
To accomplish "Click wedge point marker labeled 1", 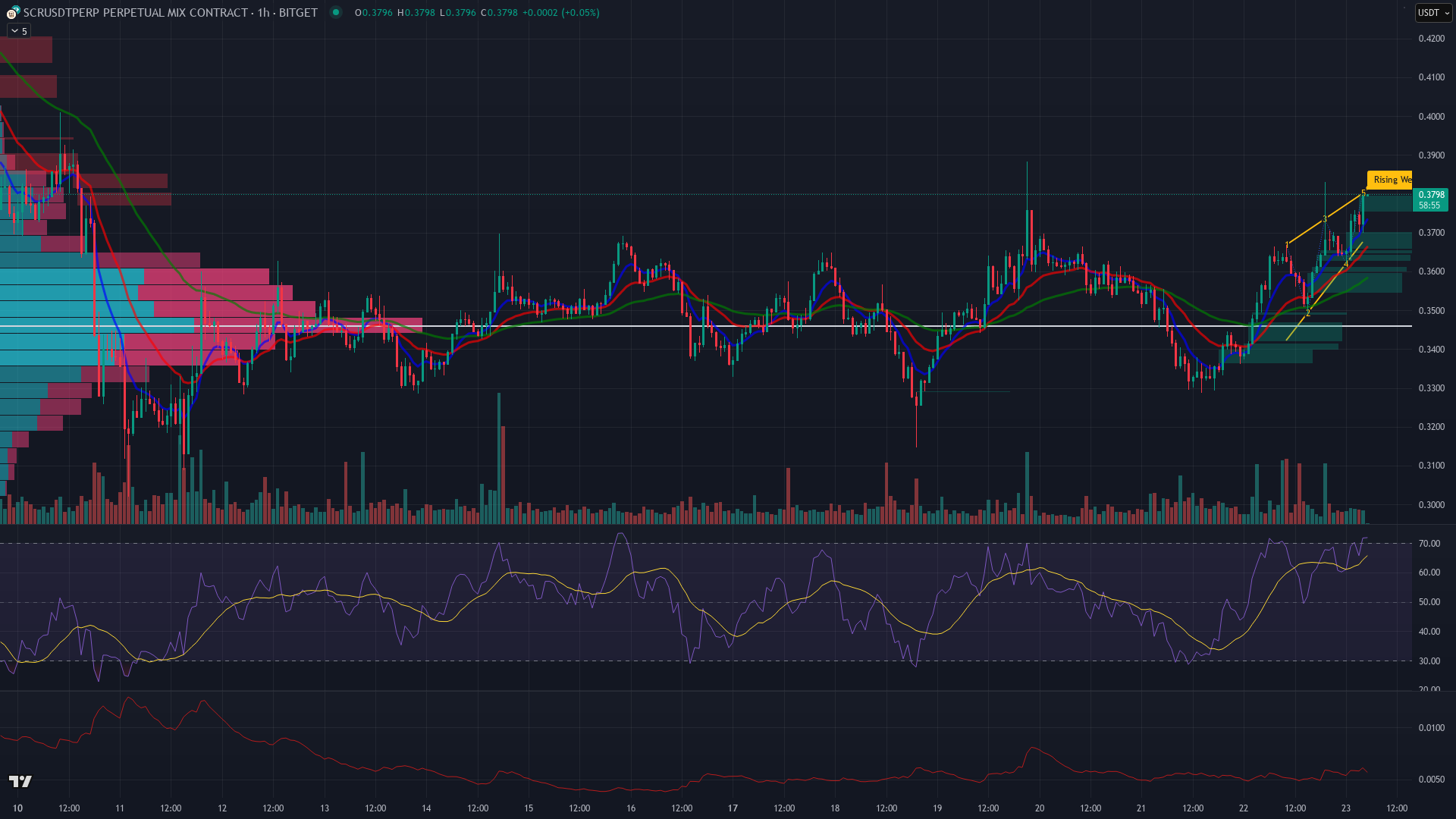I will pyautogui.click(x=1287, y=244).
